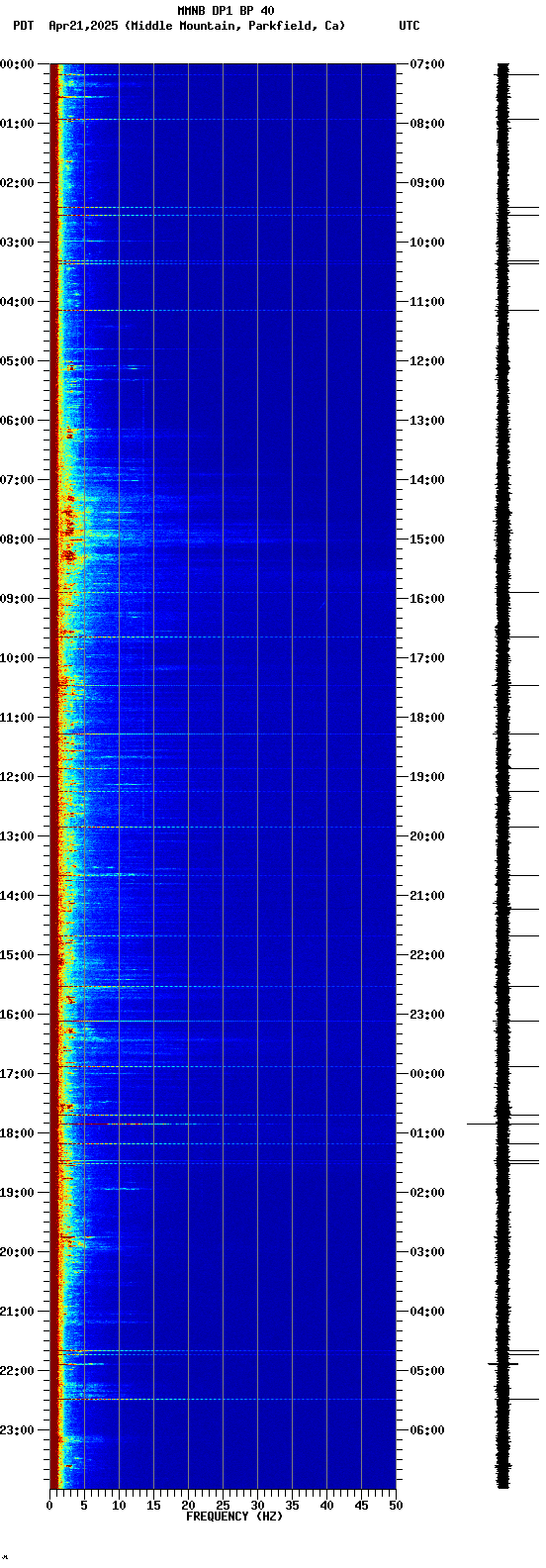Click the 12:00 UTC time label
The width and height of the screenshot is (546, 1568).
click(x=427, y=361)
